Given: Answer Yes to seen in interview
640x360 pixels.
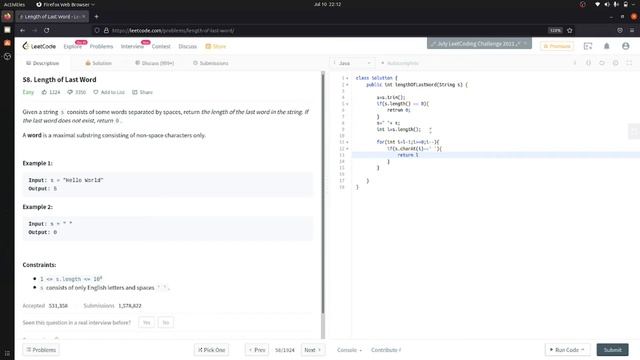Looking at the screenshot, I should tap(146, 322).
